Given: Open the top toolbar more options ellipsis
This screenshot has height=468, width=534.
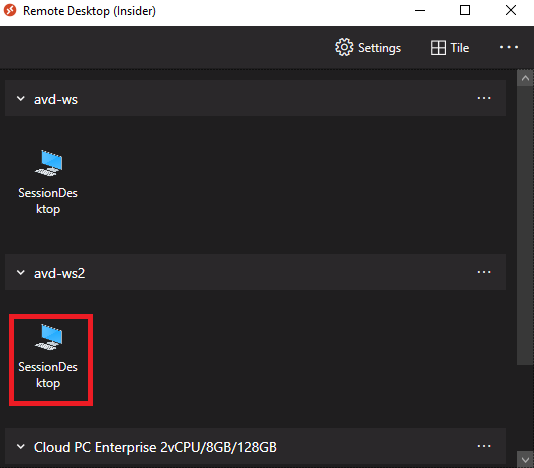Looking at the screenshot, I should 509,47.
